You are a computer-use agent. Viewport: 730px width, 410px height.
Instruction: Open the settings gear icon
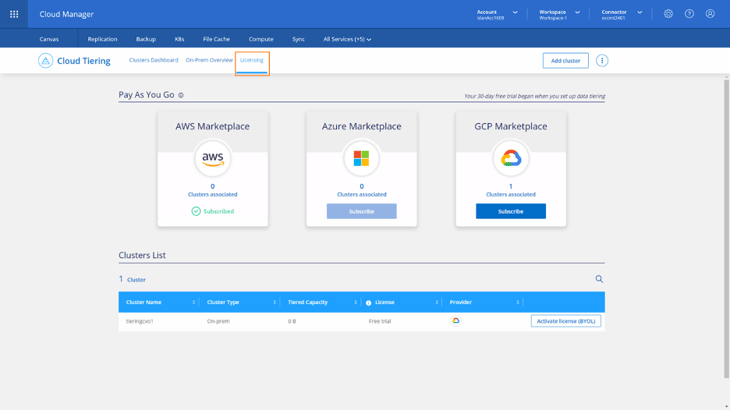[x=668, y=14]
